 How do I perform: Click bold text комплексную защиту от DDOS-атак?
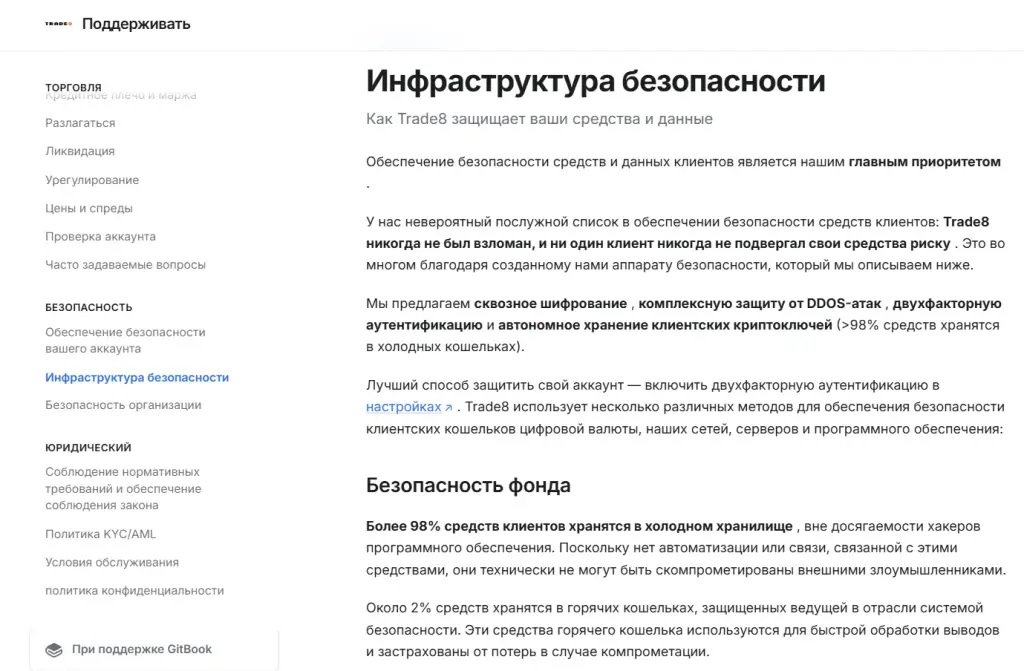click(x=760, y=304)
